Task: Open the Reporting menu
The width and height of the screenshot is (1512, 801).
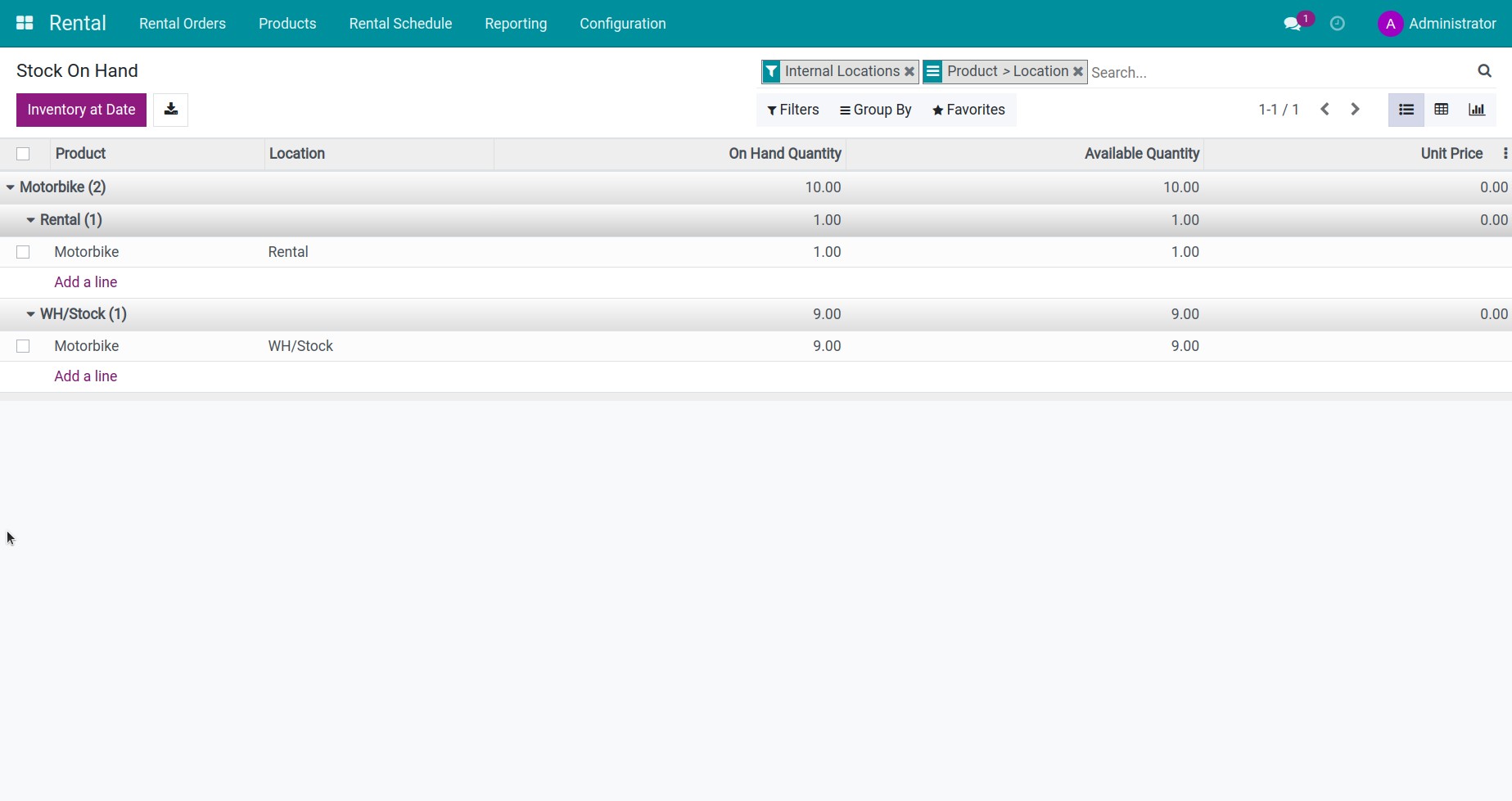Action: tap(515, 24)
